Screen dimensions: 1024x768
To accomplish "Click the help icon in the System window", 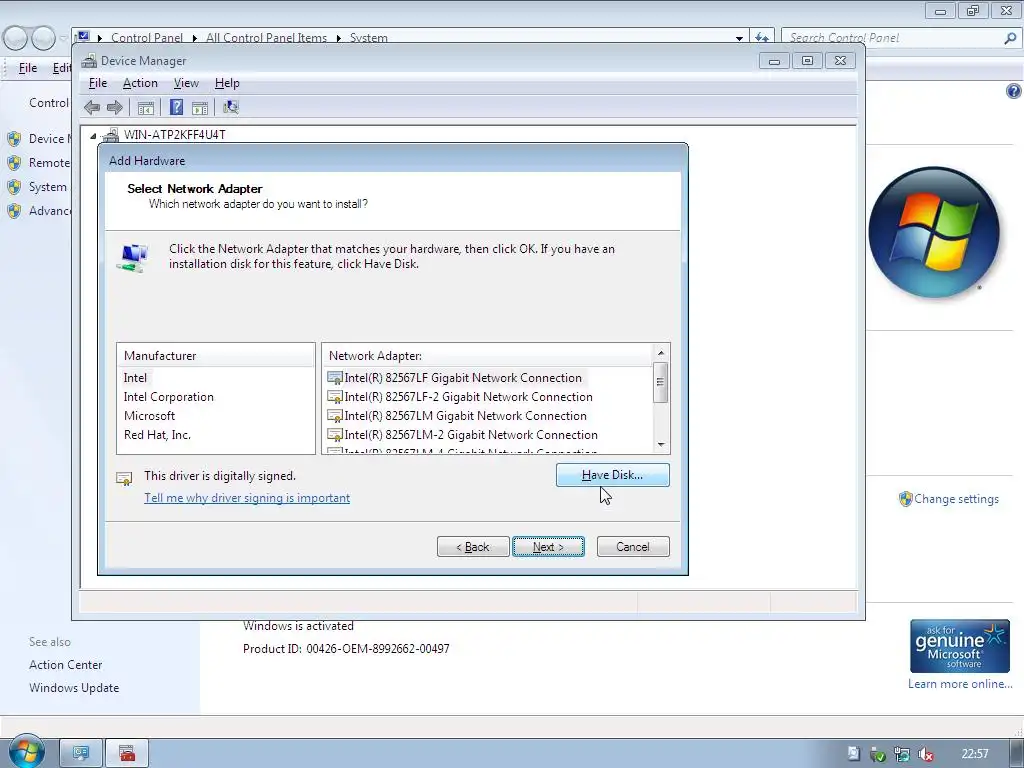I will click(x=1014, y=91).
